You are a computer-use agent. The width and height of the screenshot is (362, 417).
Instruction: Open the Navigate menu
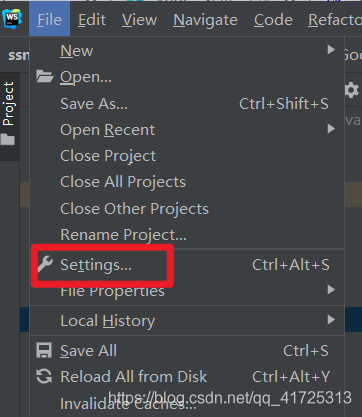[x=205, y=20]
